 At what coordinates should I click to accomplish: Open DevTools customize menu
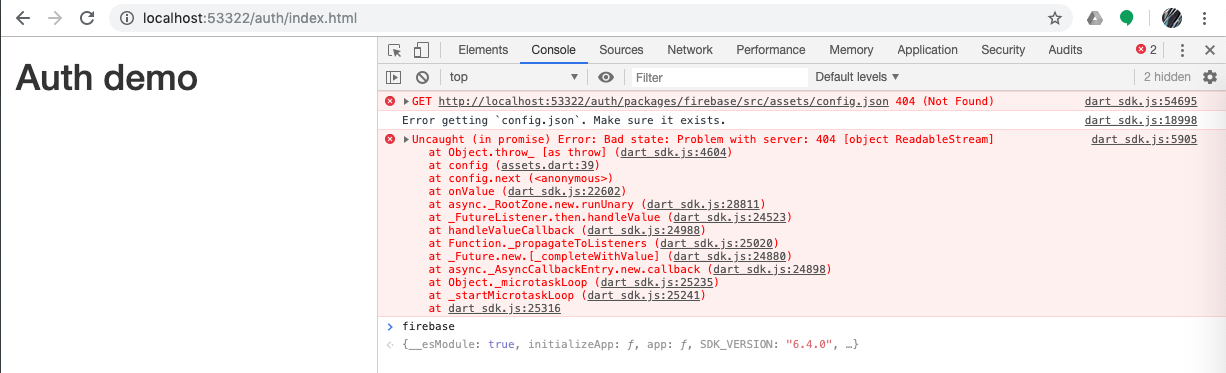[x=1182, y=50]
